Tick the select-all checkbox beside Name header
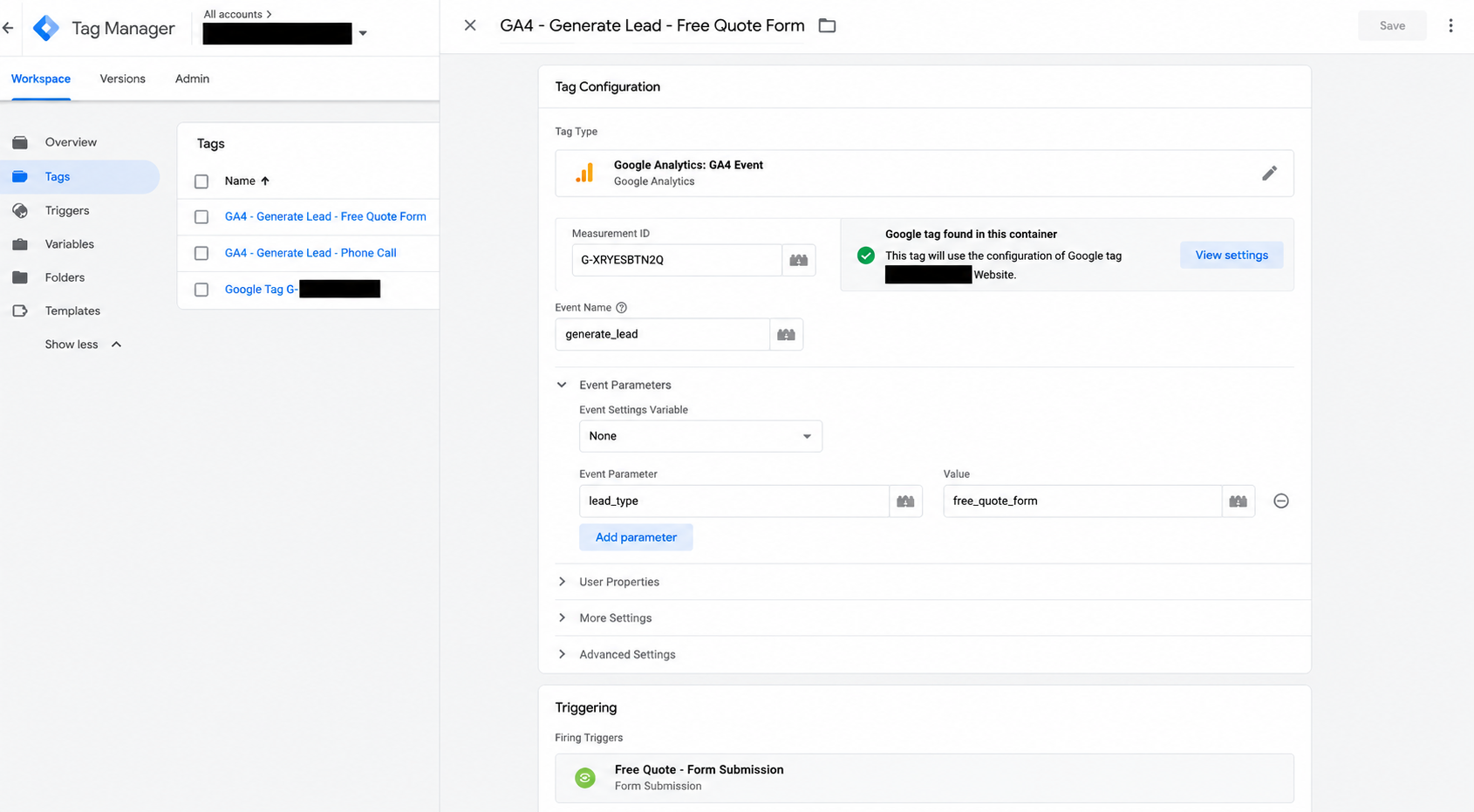1474x812 pixels. (x=201, y=181)
